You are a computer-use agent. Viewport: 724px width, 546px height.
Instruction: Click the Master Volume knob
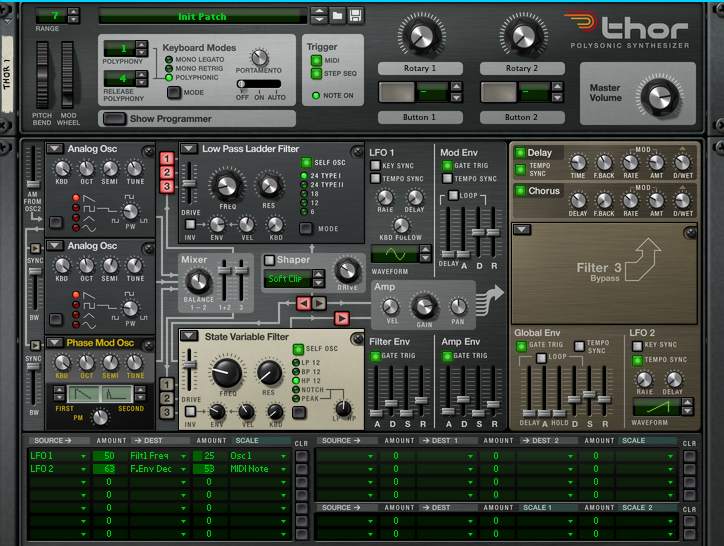pos(659,97)
